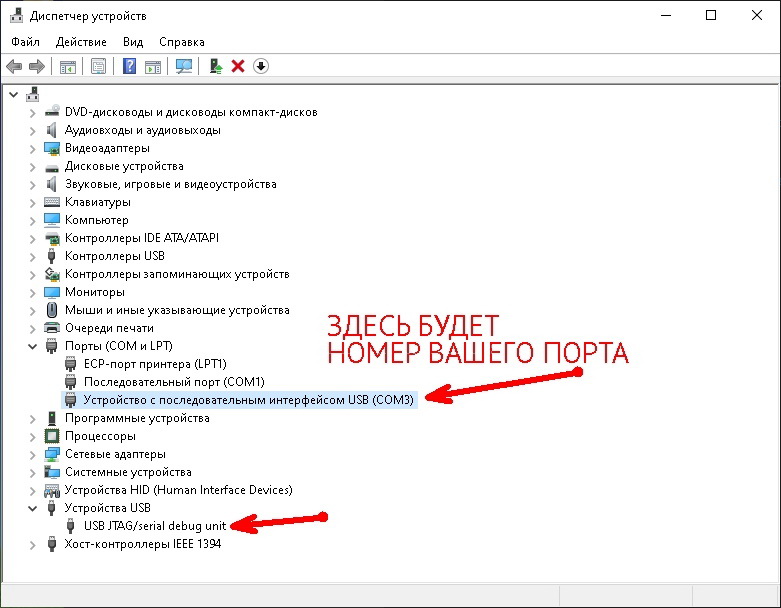Click the Back arrow in toolbar
Image resolution: width=781 pixels, height=608 pixels.
pyautogui.click(x=14, y=66)
